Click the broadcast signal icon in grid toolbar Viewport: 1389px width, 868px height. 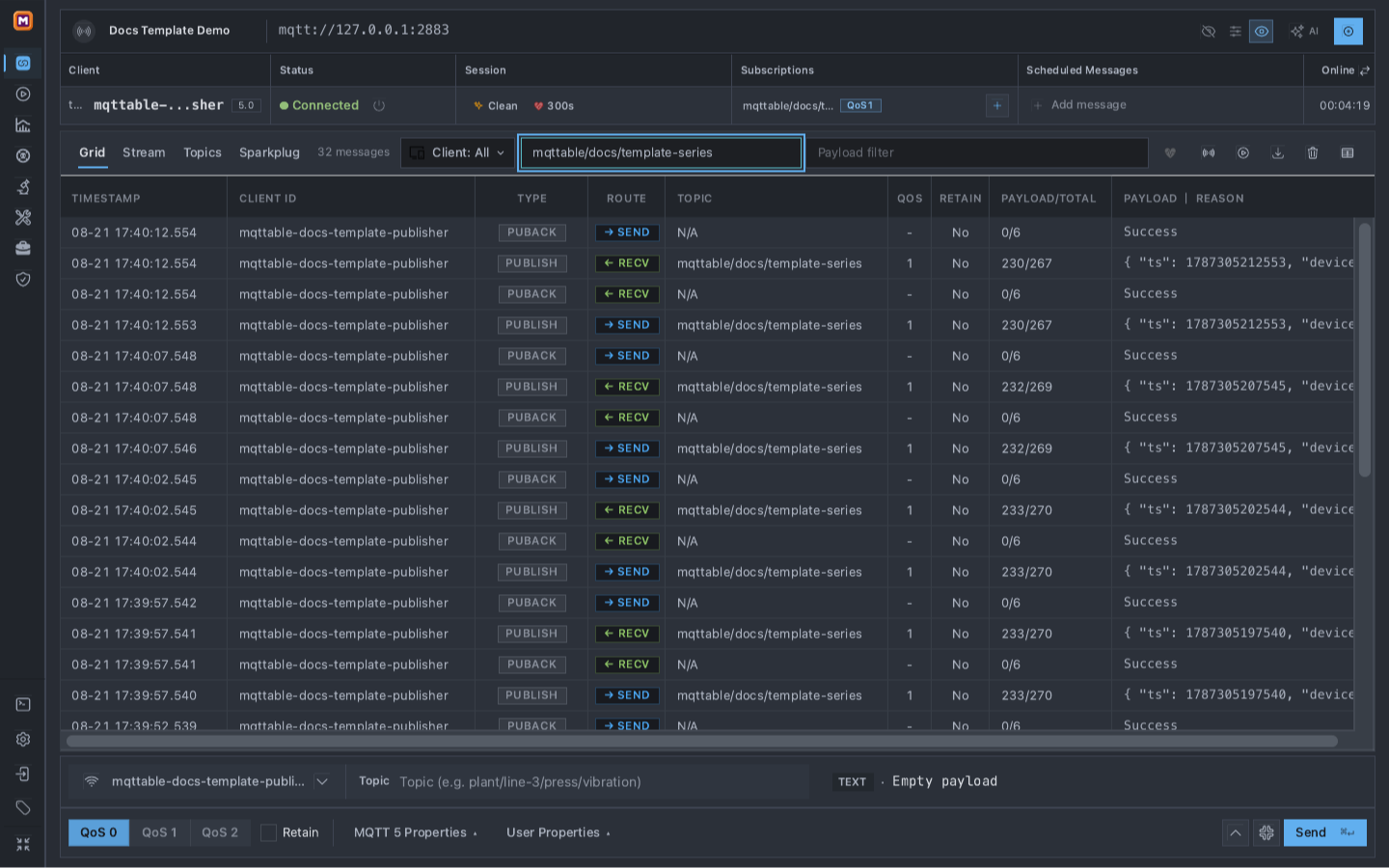click(x=1208, y=153)
